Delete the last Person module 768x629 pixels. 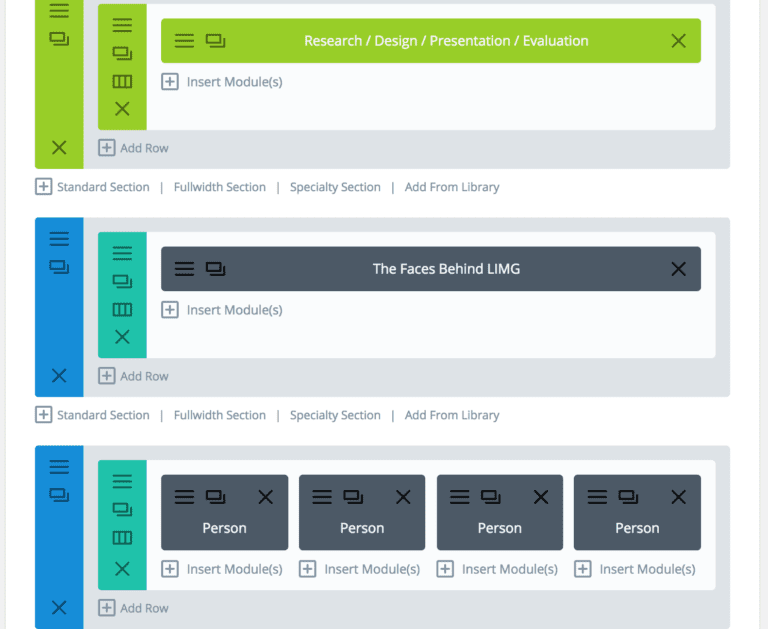point(678,497)
